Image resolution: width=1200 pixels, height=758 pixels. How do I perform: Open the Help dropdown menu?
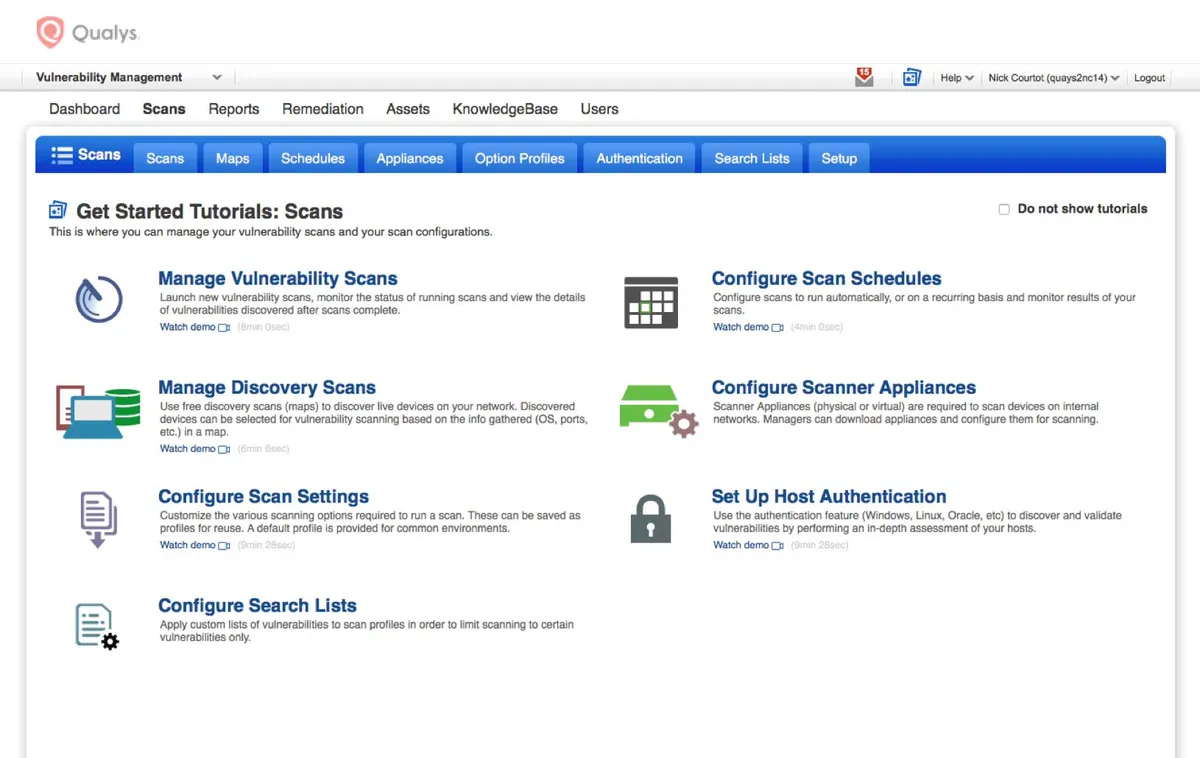pyautogui.click(x=957, y=78)
